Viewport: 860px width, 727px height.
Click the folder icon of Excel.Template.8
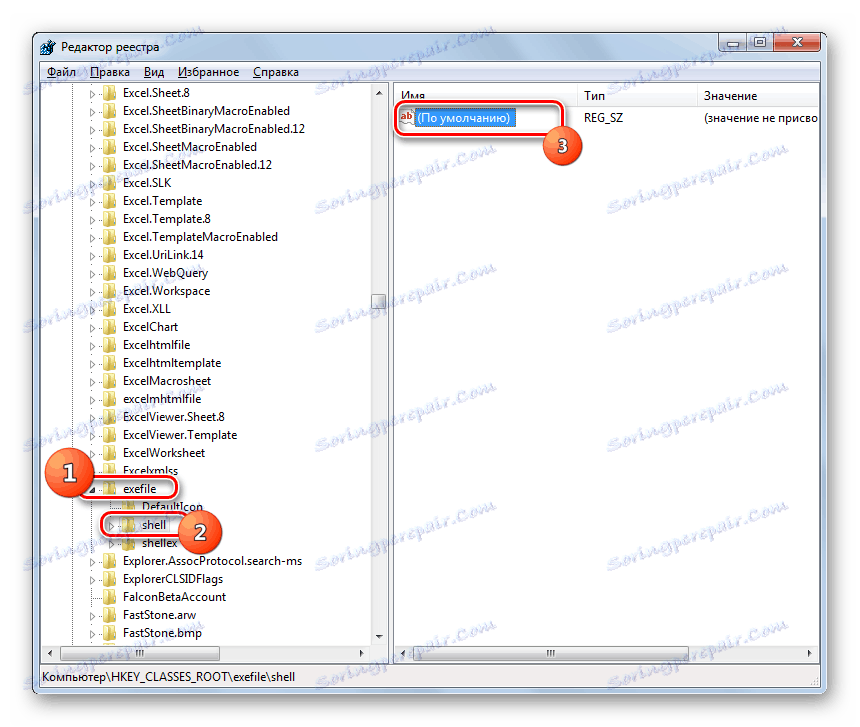point(110,219)
